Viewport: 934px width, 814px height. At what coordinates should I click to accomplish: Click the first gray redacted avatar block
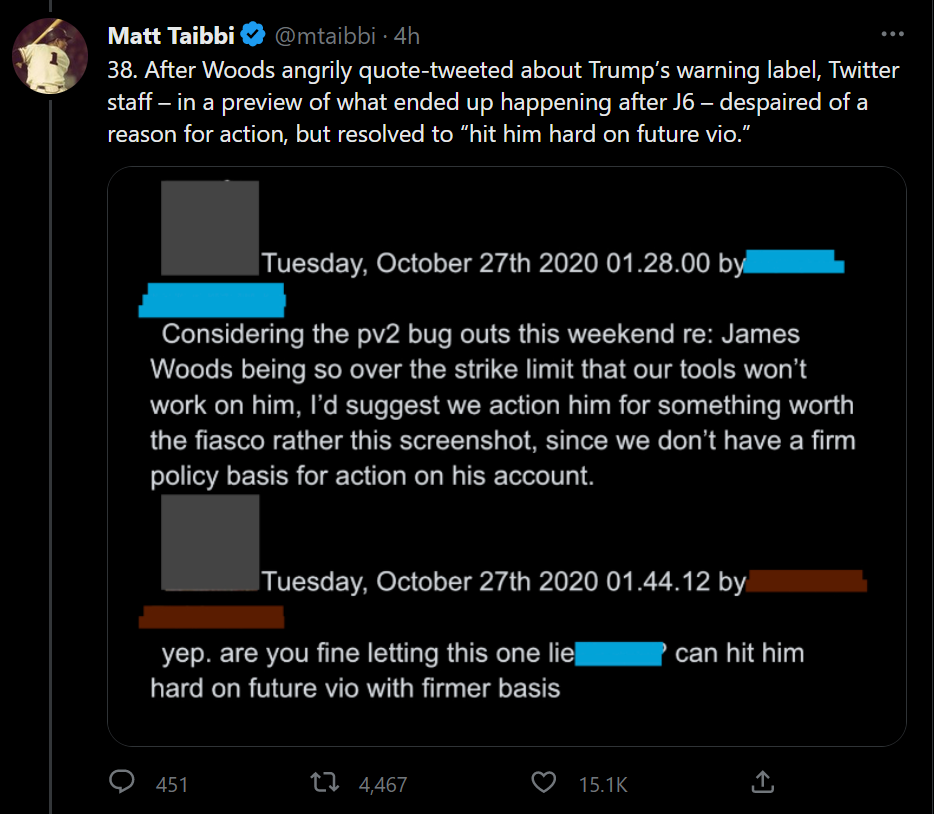(210, 227)
